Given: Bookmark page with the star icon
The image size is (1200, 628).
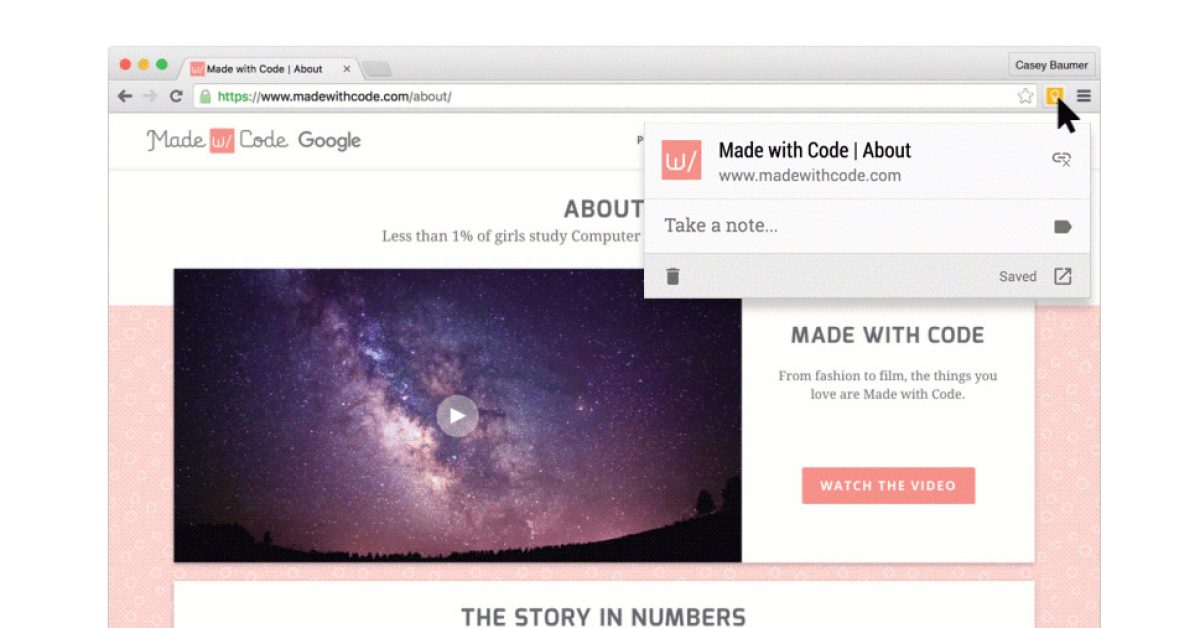Looking at the screenshot, I should click(x=1025, y=96).
